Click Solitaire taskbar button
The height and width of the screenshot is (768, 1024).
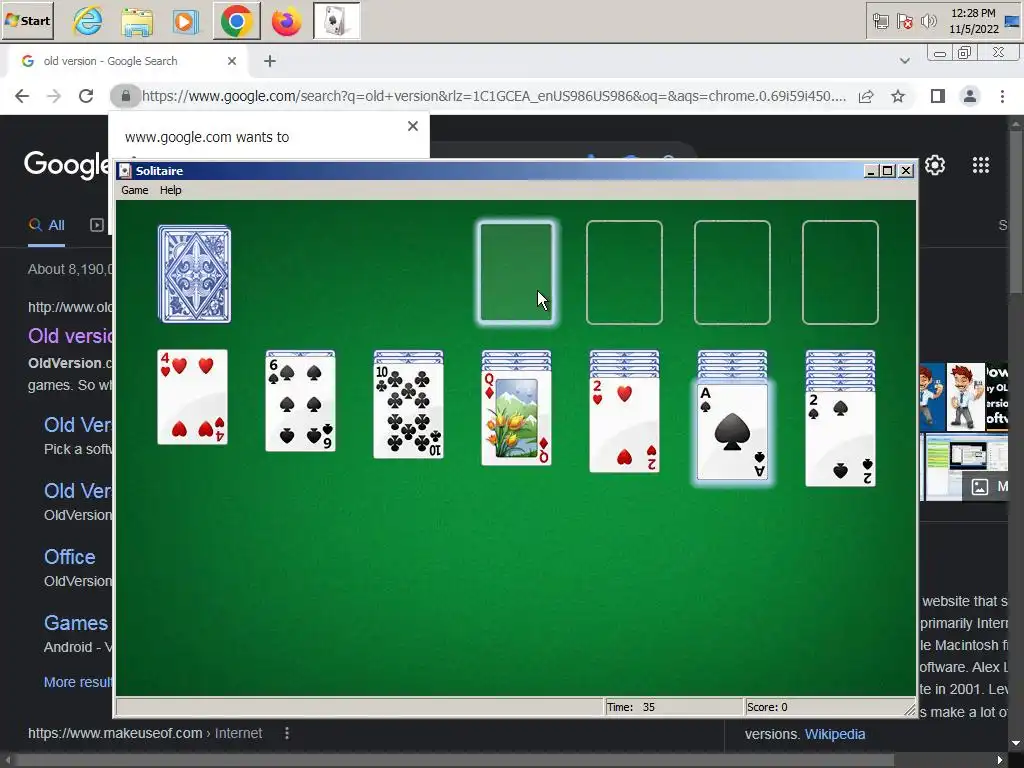(336, 21)
